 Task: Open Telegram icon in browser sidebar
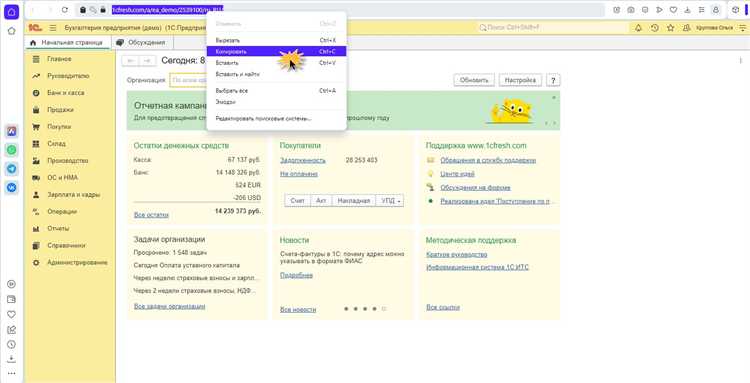click(11, 169)
